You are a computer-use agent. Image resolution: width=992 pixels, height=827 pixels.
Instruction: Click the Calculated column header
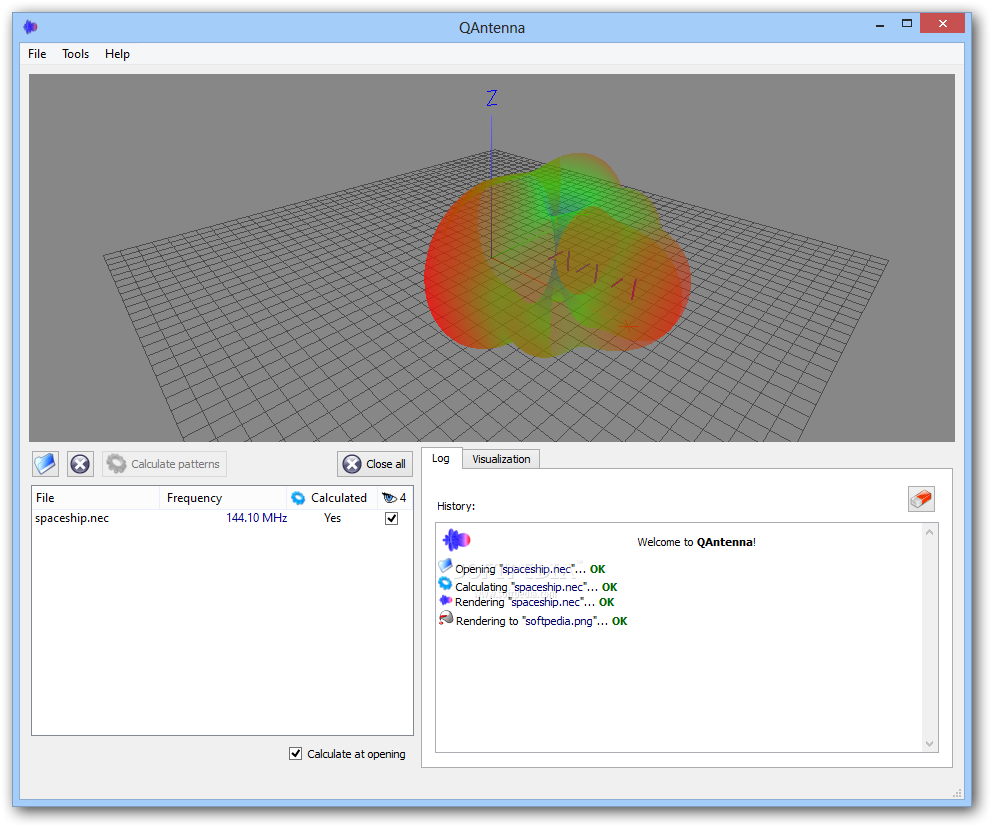pos(332,498)
